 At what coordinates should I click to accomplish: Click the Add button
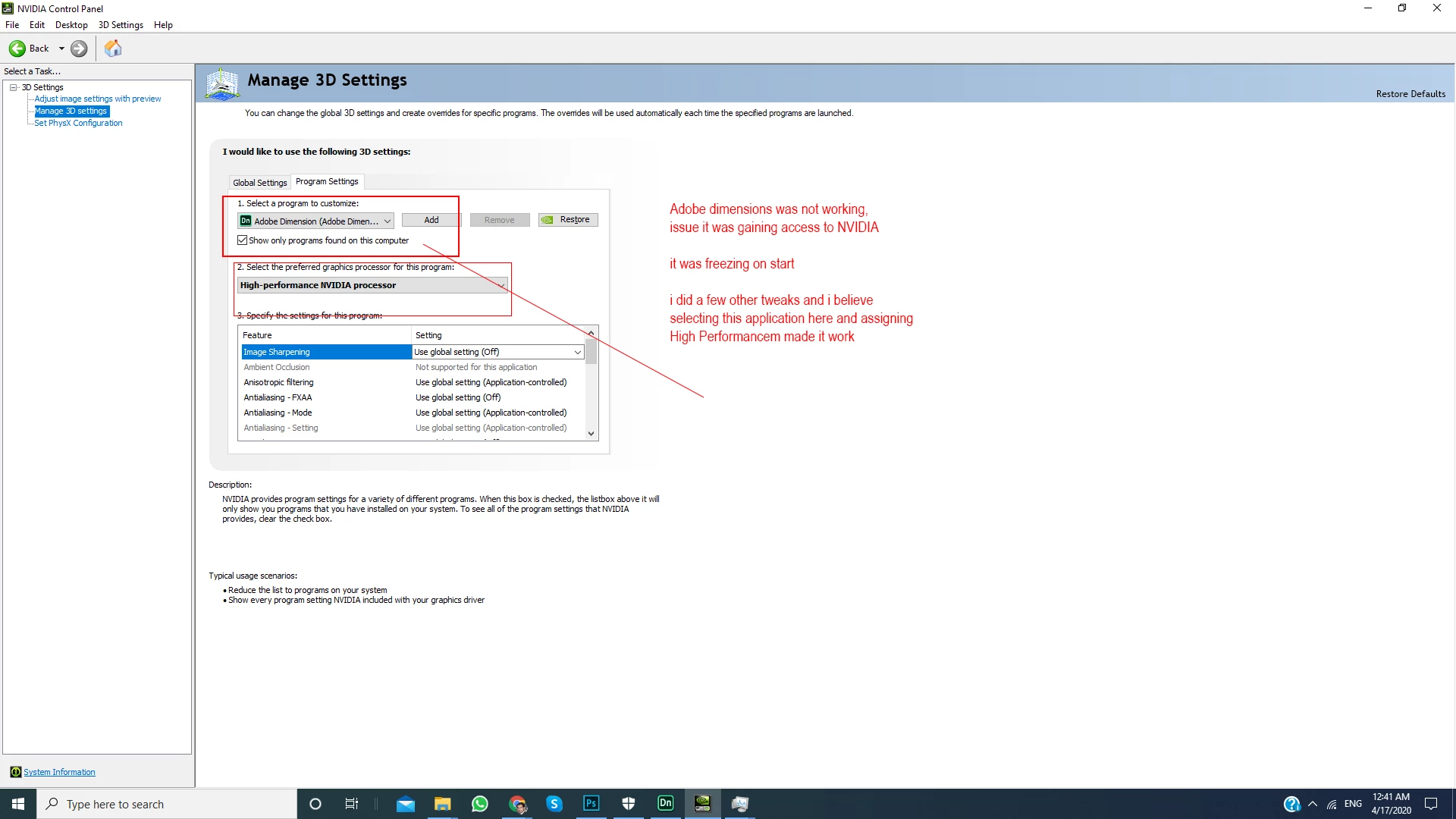coord(431,220)
